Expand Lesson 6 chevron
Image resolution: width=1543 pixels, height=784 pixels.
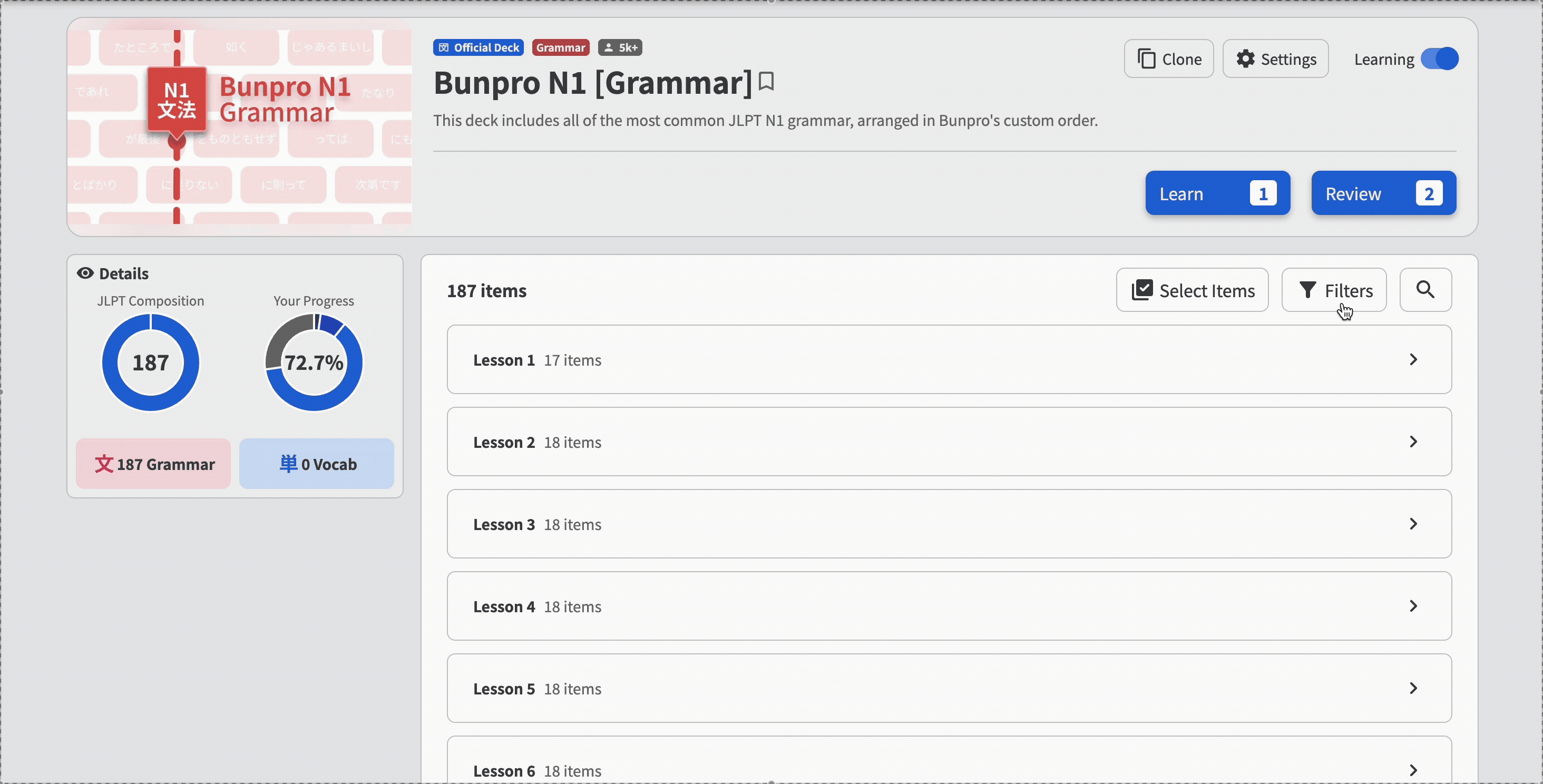click(x=1413, y=770)
